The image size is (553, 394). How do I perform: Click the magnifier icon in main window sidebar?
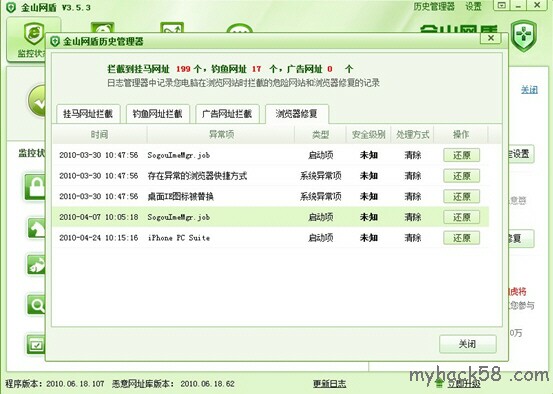pyautogui.click(x=36, y=304)
